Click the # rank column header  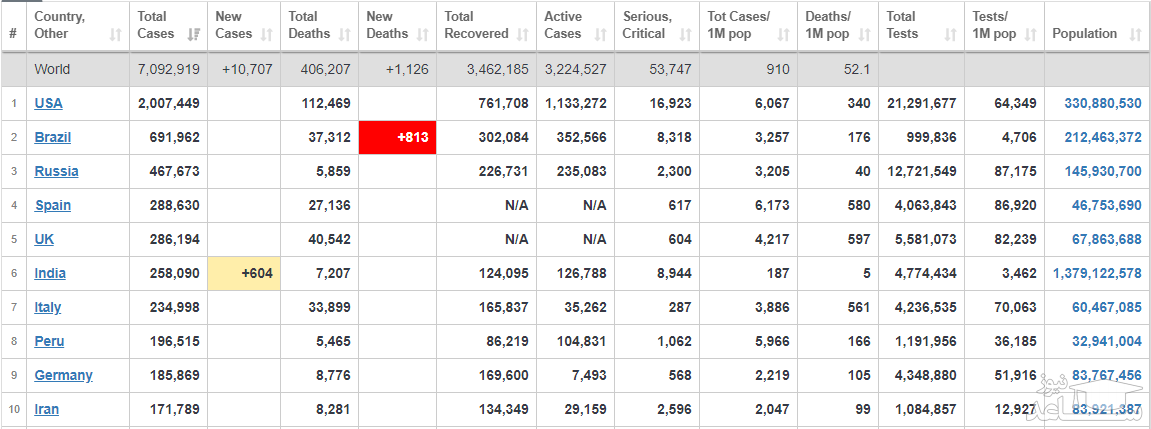[13, 34]
